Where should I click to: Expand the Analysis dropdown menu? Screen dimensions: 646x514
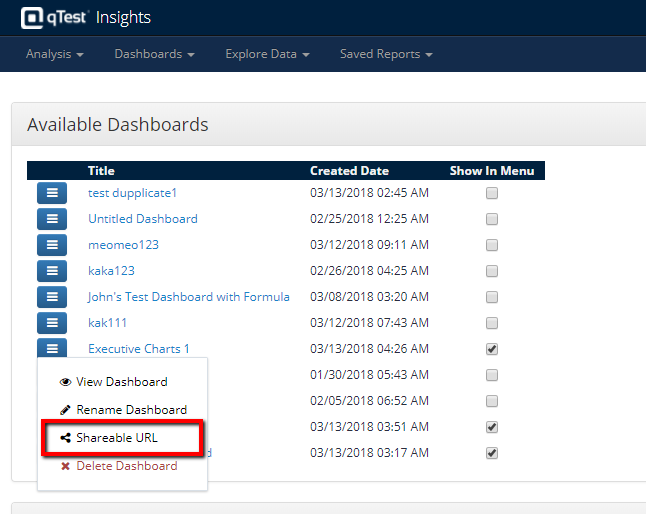(54, 54)
